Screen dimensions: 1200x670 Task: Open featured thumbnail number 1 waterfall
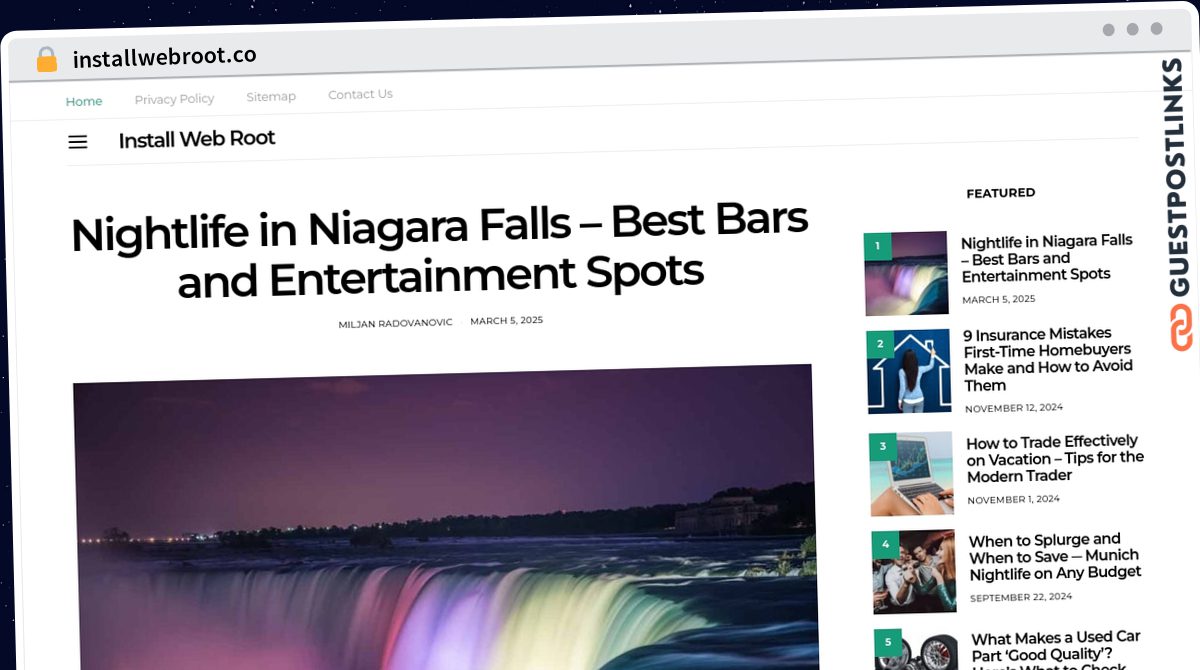click(906, 273)
